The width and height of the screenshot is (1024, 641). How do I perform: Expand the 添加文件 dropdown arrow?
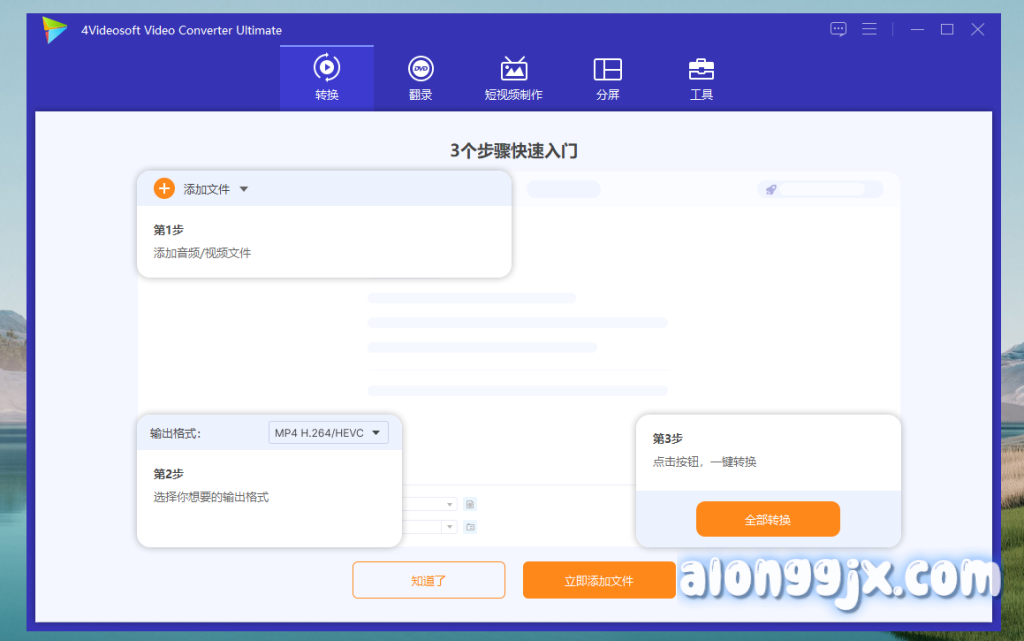[244, 189]
